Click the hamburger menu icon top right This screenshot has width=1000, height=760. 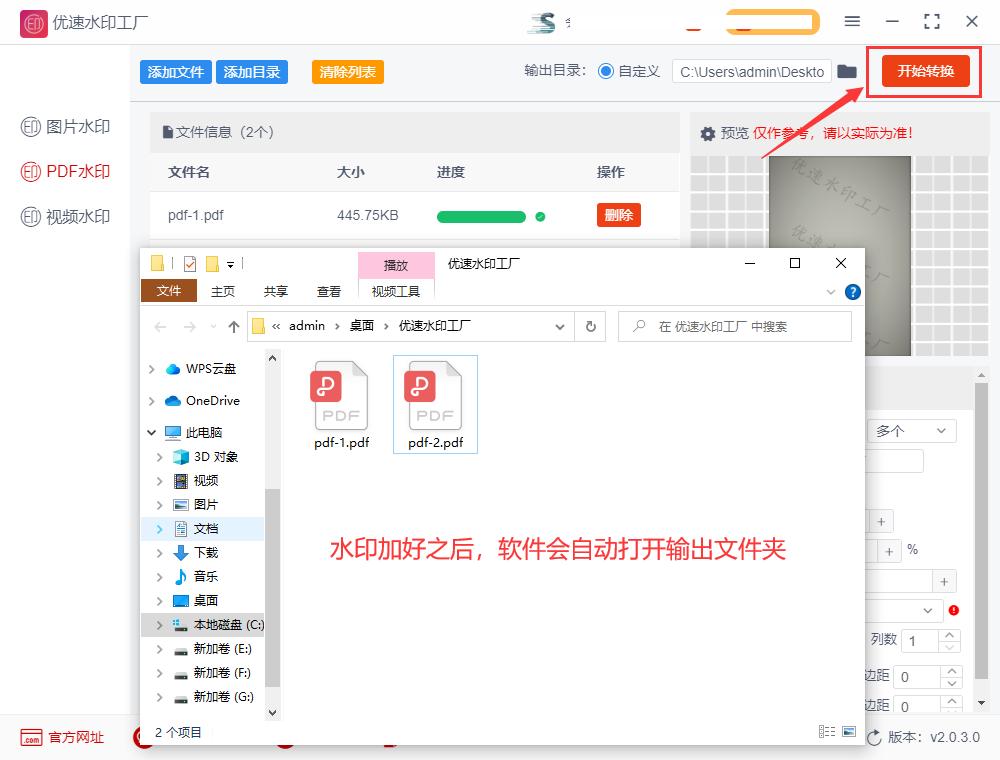pyautogui.click(x=852, y=20)
